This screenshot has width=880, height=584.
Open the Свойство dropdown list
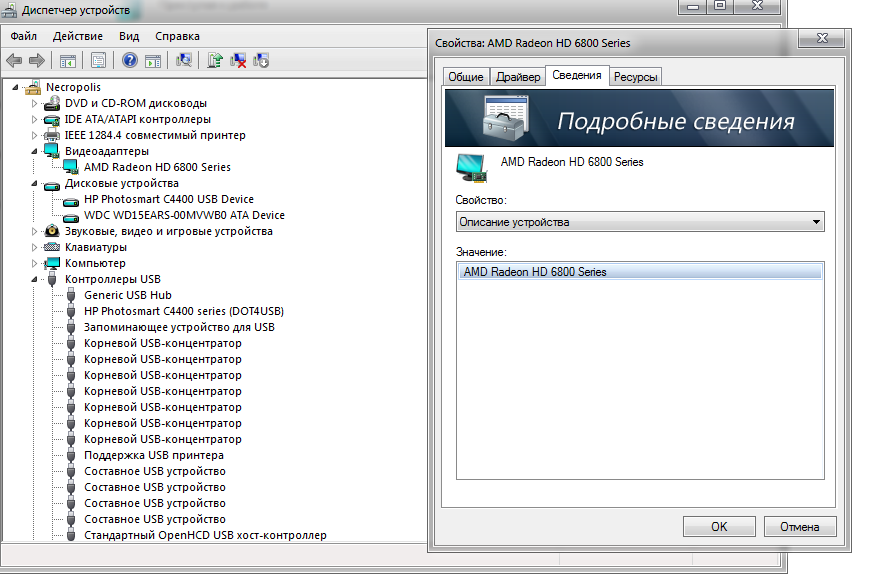(x=640, y=222)
